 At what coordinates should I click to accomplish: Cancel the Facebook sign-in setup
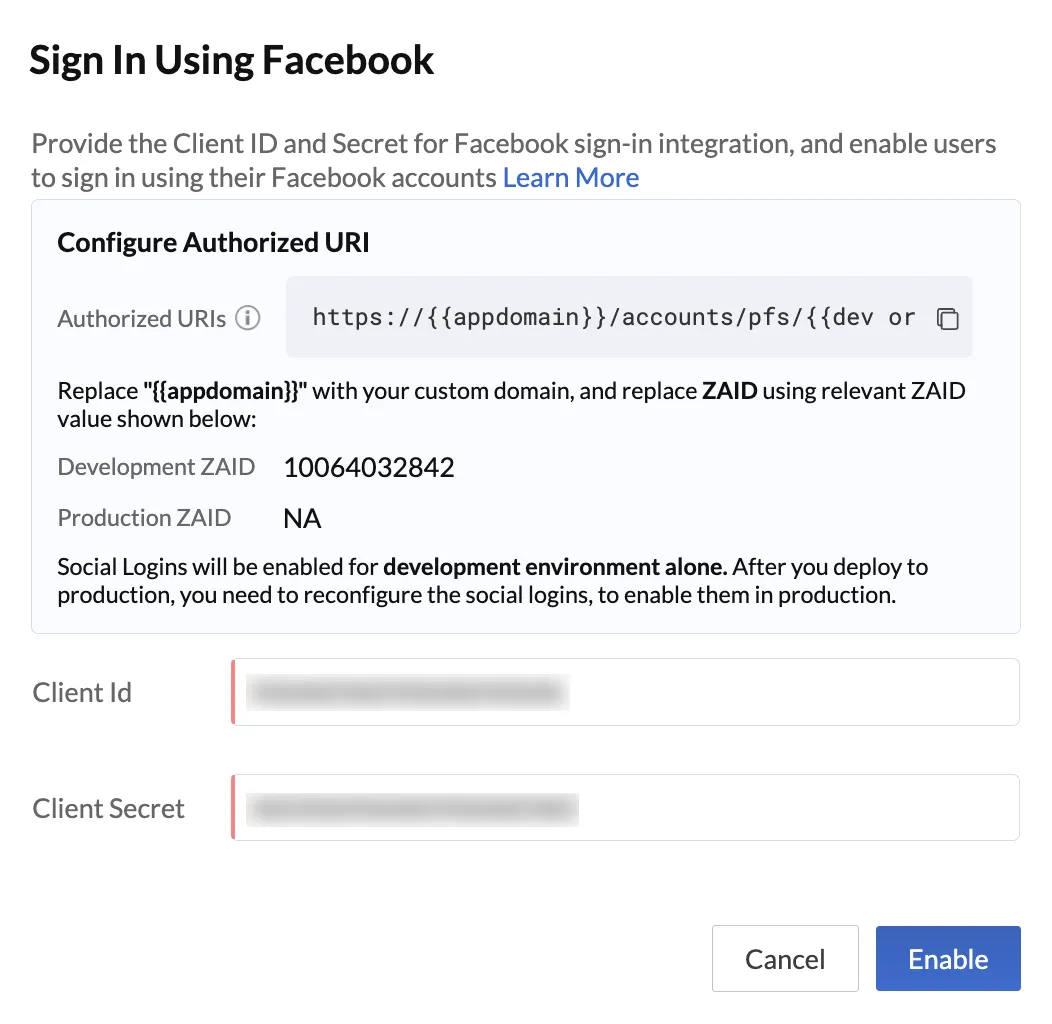[785, 958]
